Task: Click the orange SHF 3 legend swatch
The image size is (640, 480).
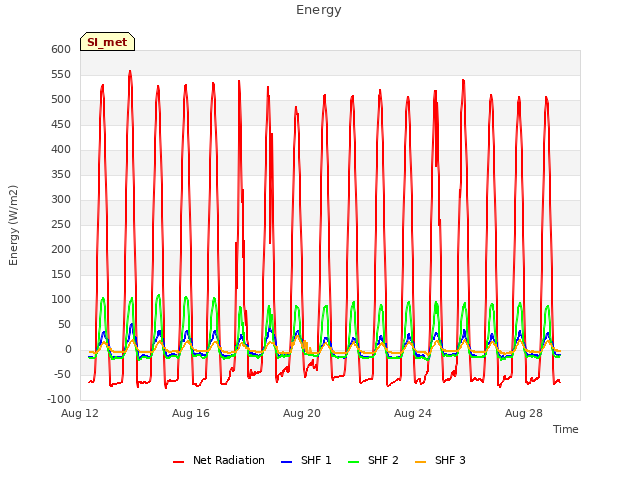Action: click(x=420, y=462)
